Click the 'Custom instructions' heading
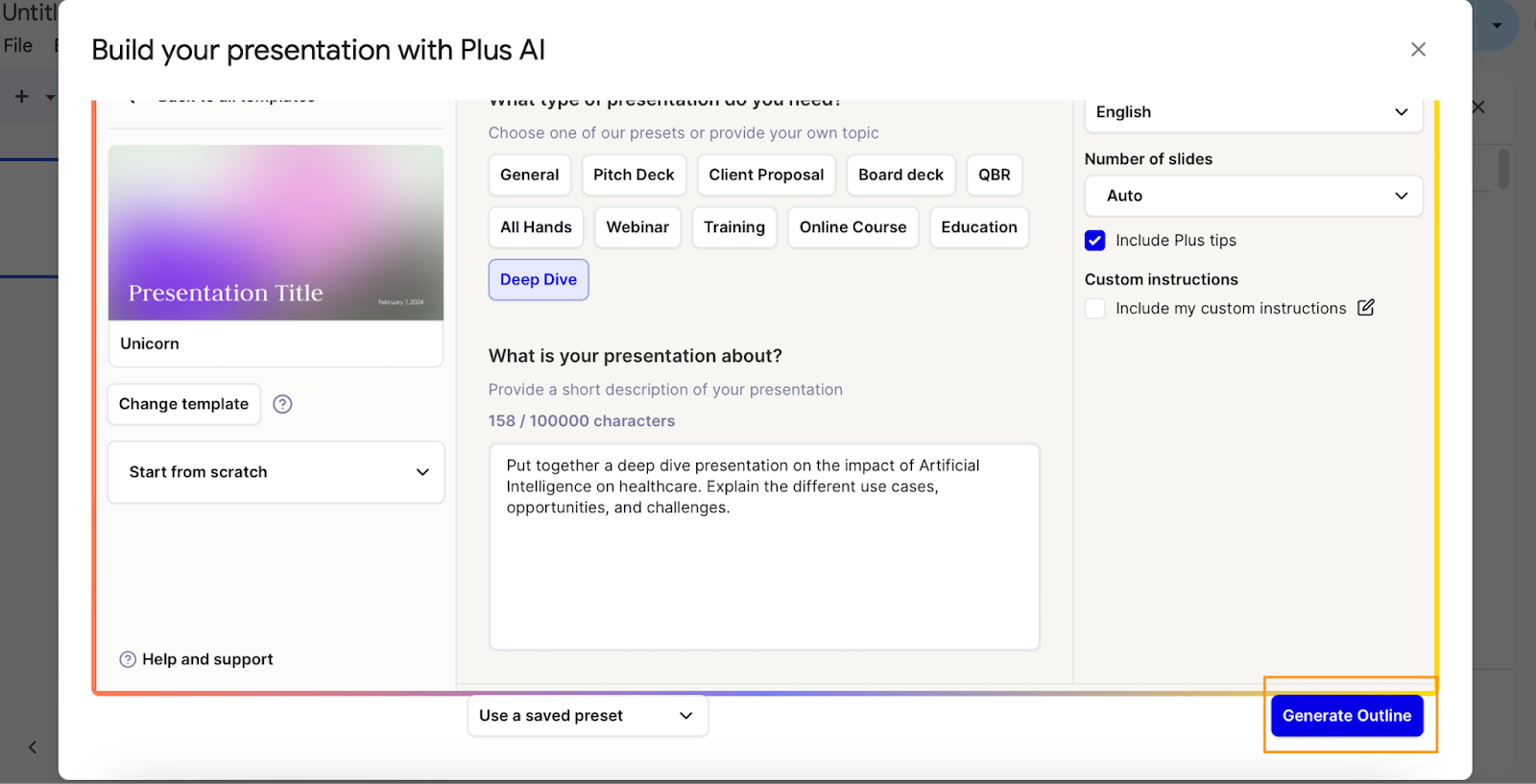This screenshot has width=1536, height=784. (1162, 280)
